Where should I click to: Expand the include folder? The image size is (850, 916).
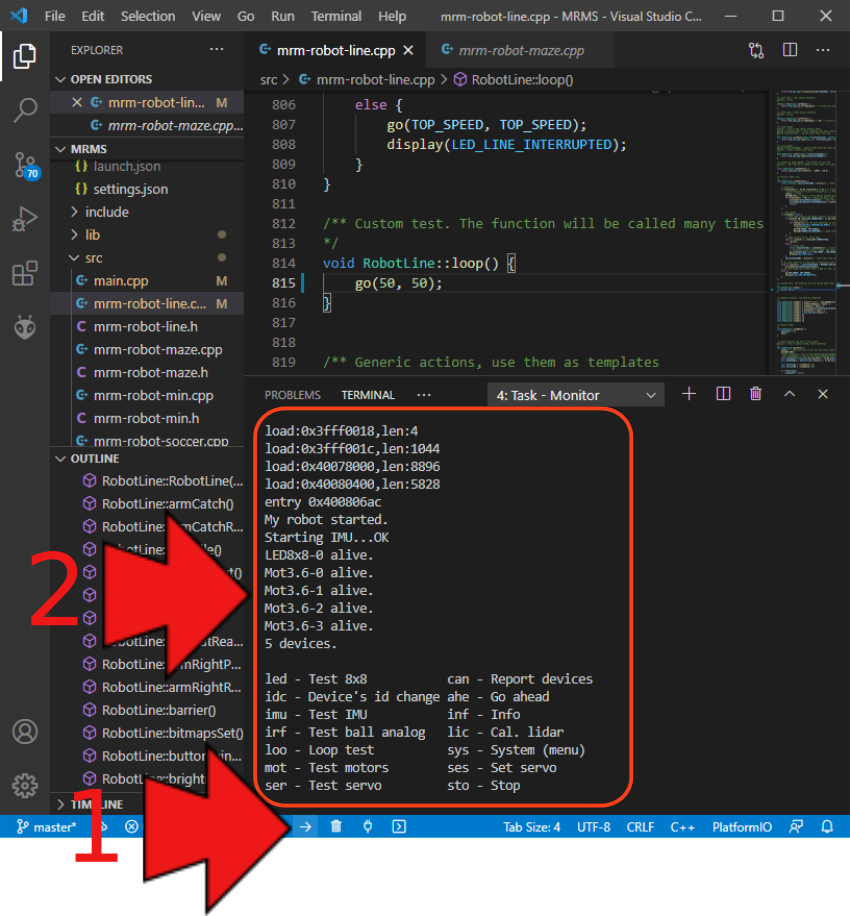[x=106, y=212]
